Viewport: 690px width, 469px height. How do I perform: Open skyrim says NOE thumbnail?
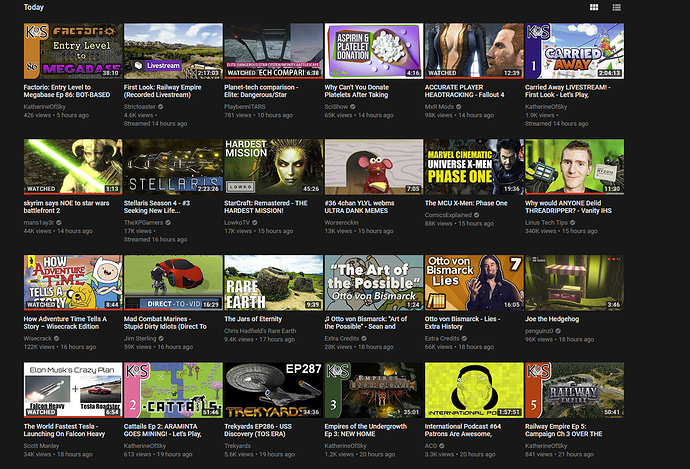coord(73,167)
